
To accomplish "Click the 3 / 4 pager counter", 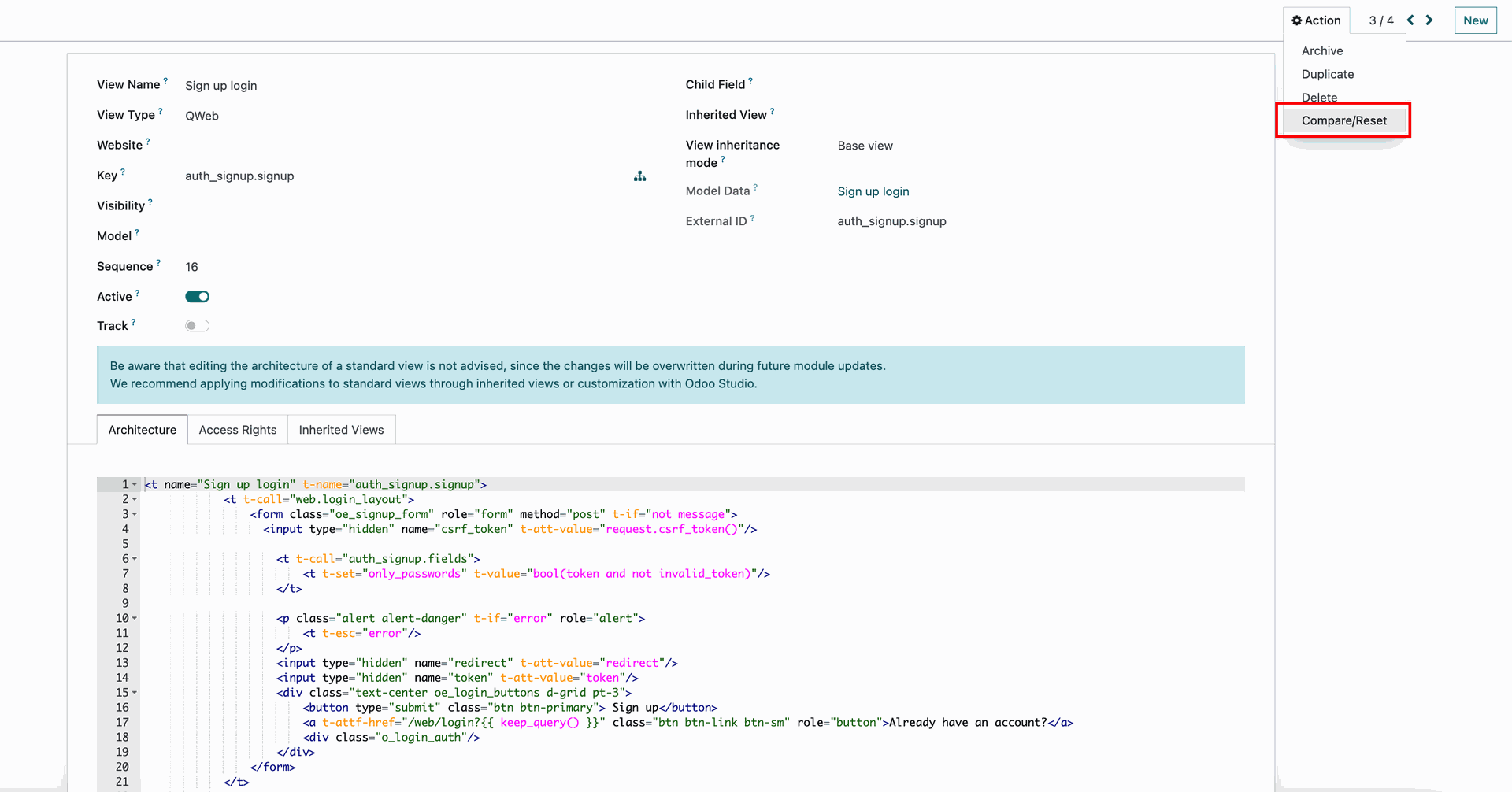I will [1381, 20].
